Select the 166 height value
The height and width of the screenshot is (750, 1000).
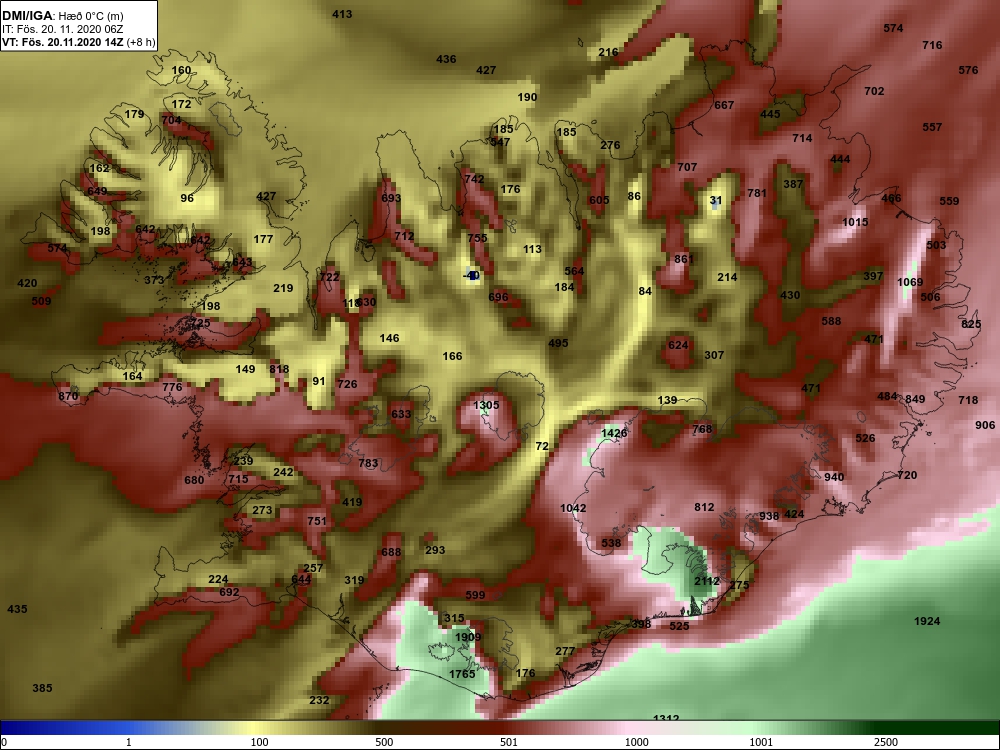point(452,356)
